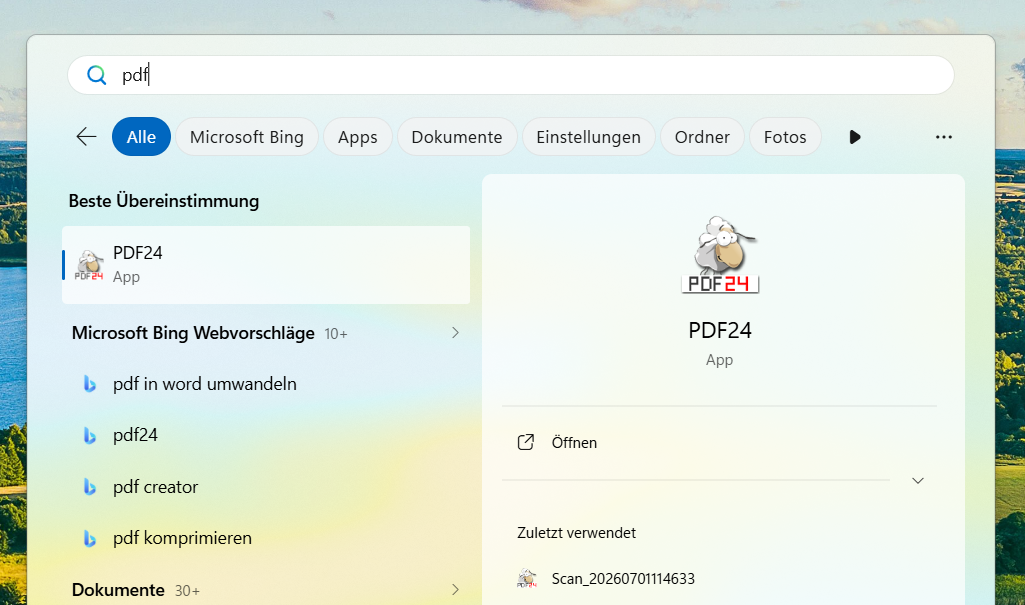Image resolution: width=1025 pixels, height=605 pixels.
Task: Expand Microsoft Bing Webvorschläge section
Action: [x=456, y=333]
